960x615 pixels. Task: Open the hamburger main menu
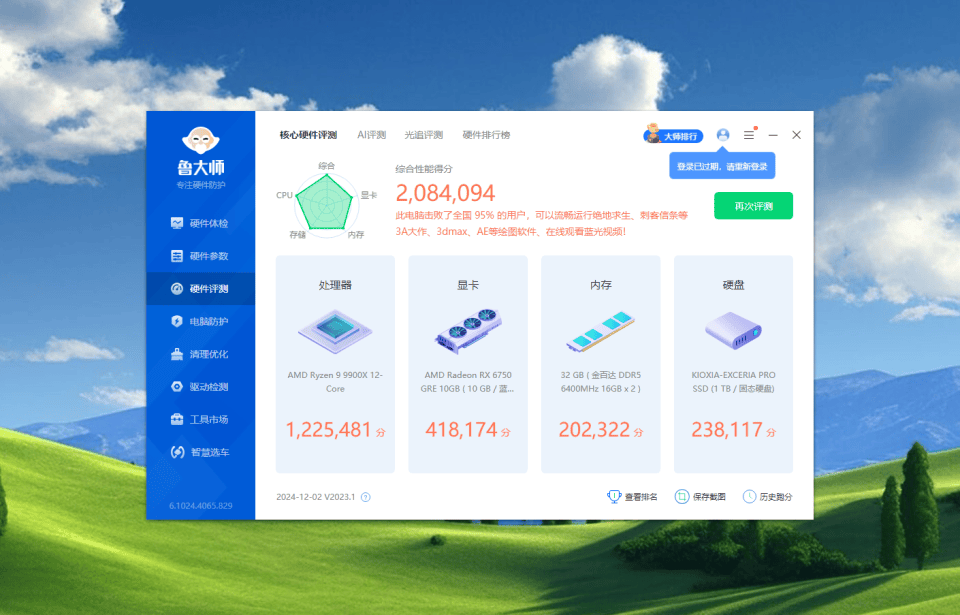point(749,135)
